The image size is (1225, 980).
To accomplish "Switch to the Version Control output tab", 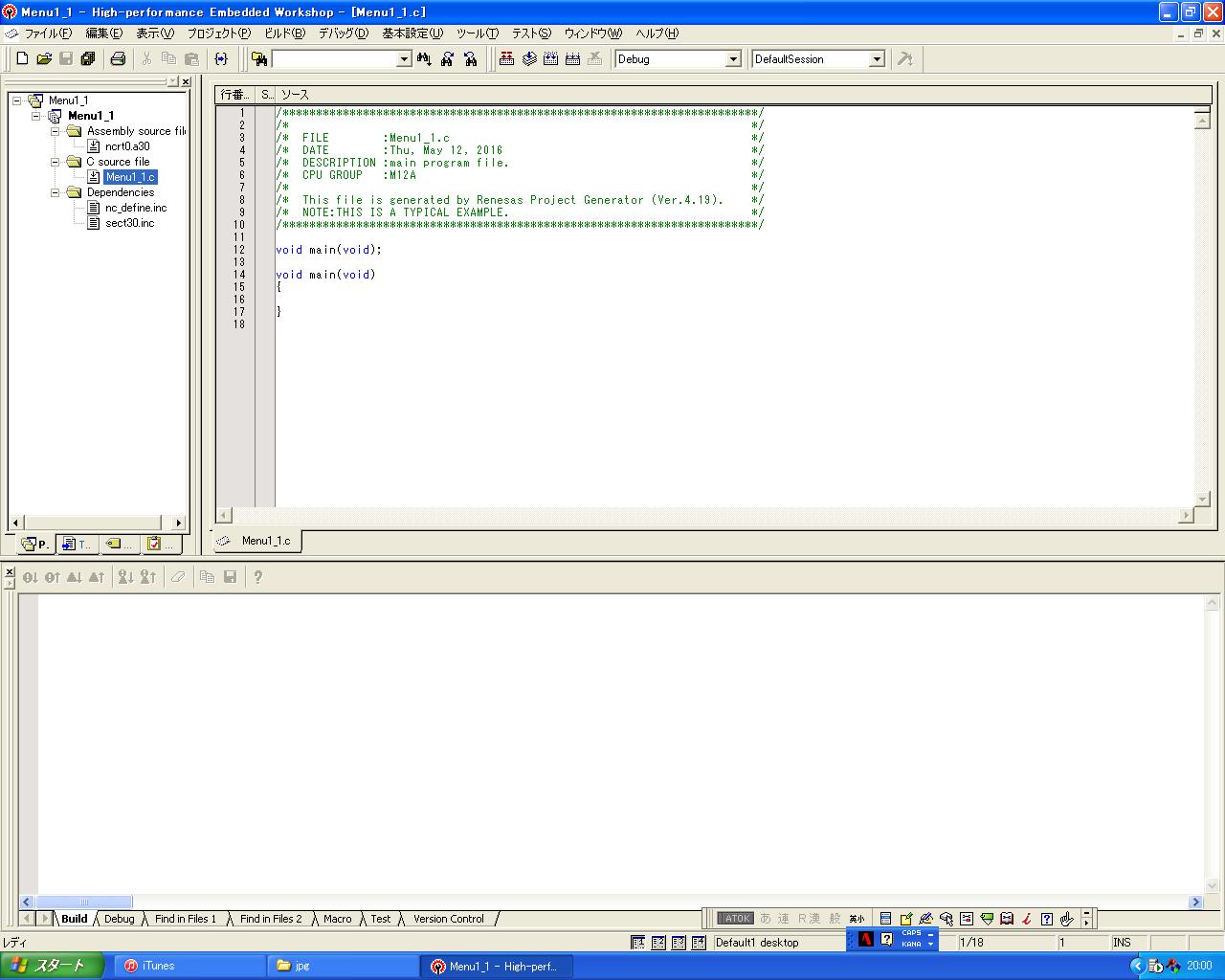I will click(448, 919).
